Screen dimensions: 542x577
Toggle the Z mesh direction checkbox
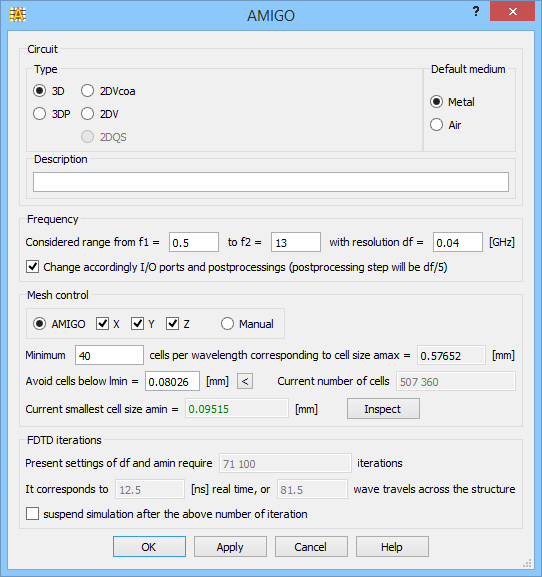[x=172, y=324]
